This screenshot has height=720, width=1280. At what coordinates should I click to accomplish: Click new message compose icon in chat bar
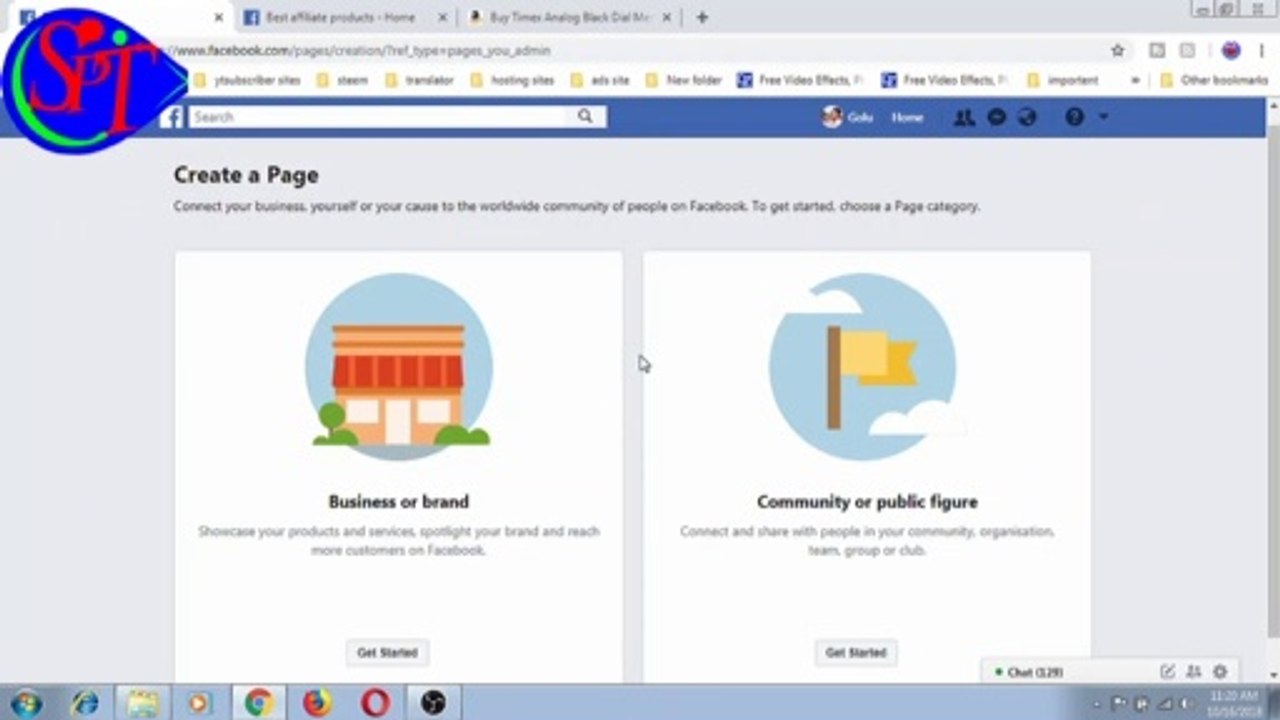(x=1167, y=672)
